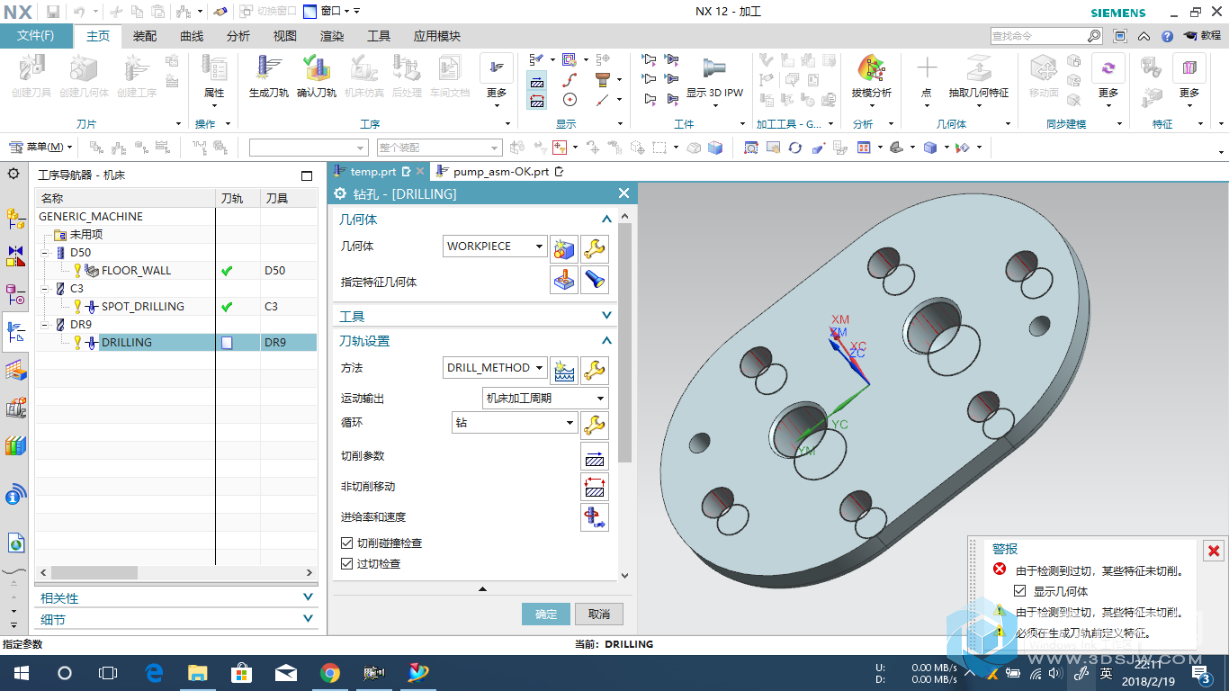Open the Assembly Navigator sidebar icon
Viewport: 1229px width, 691px height.
[x=15, y=219]
